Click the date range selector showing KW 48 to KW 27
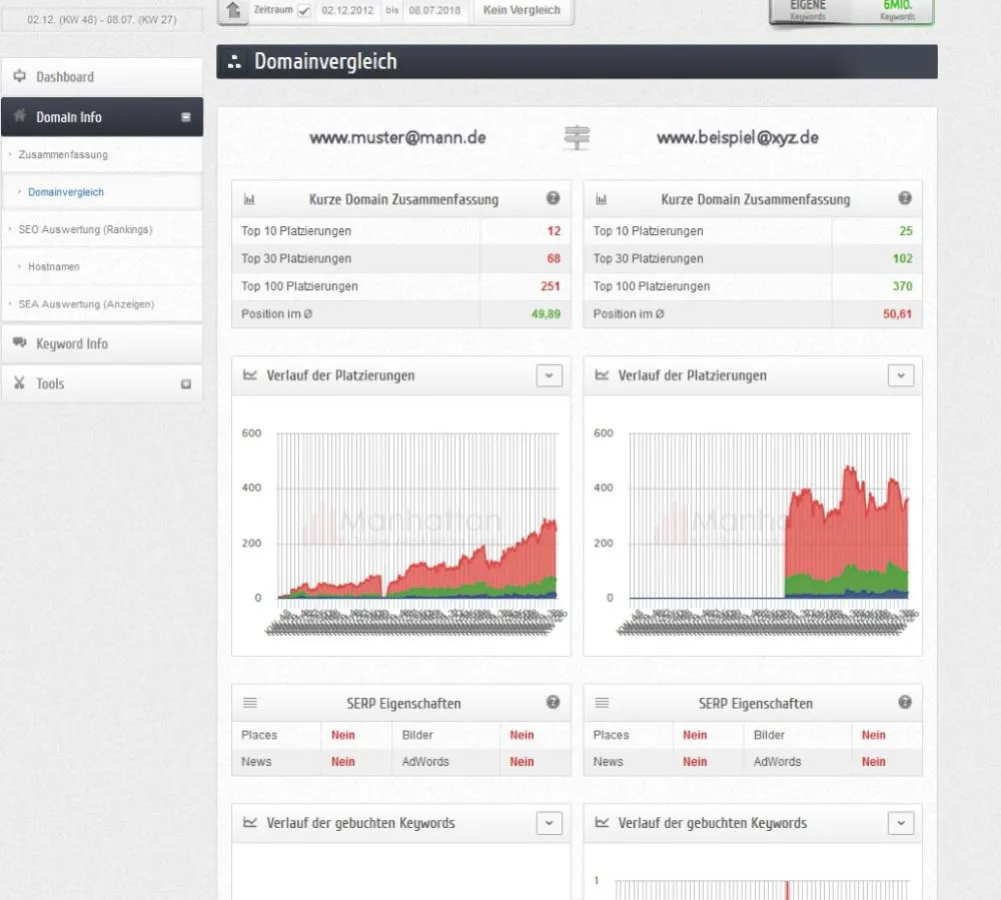1001x900 pixels. [x=101, y=18]
